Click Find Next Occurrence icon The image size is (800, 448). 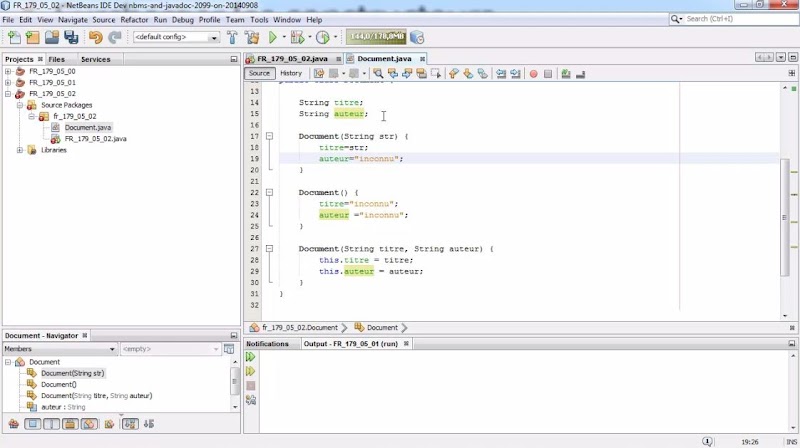407,74
